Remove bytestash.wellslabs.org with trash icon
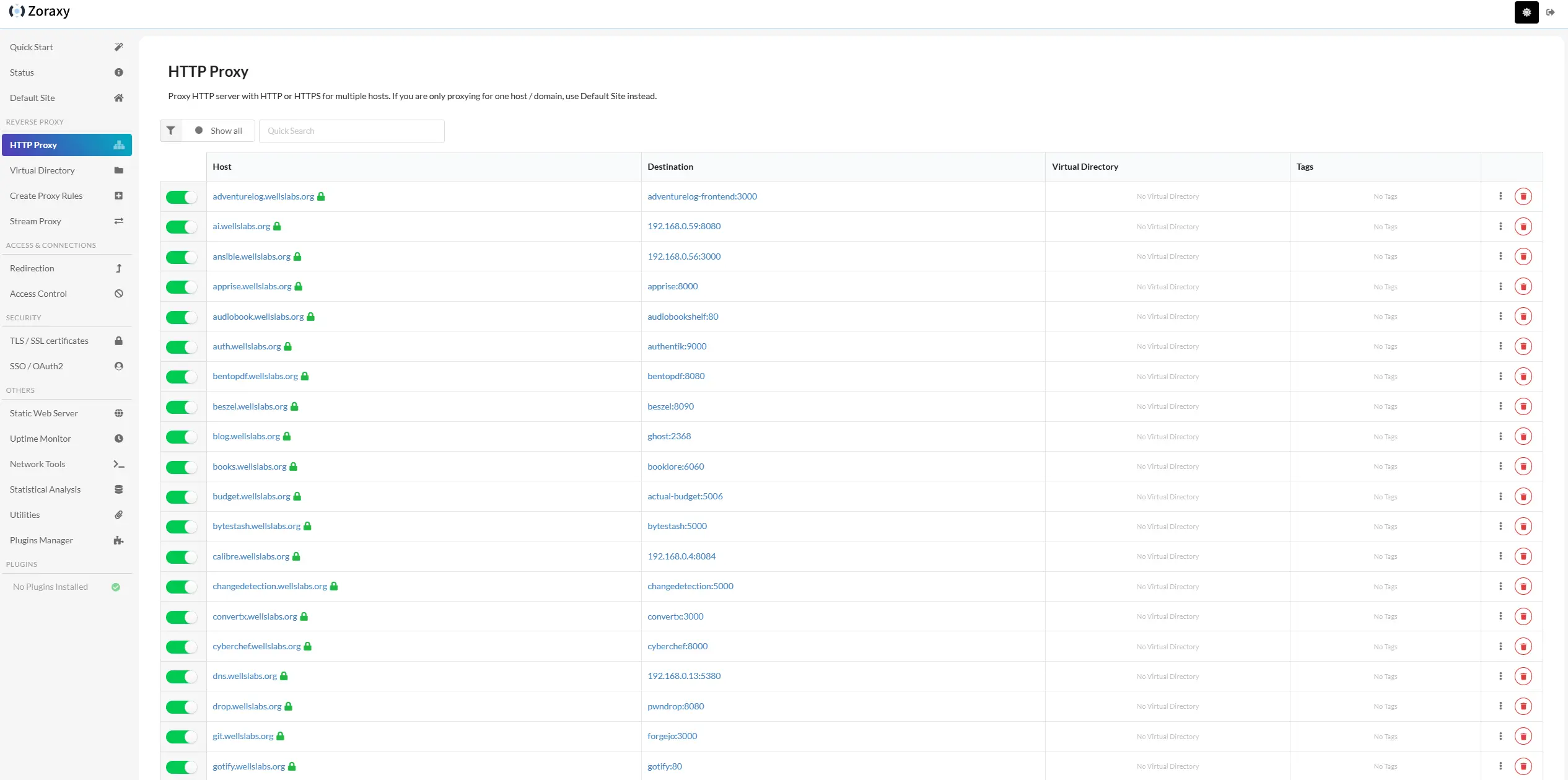 (1523, 527)
